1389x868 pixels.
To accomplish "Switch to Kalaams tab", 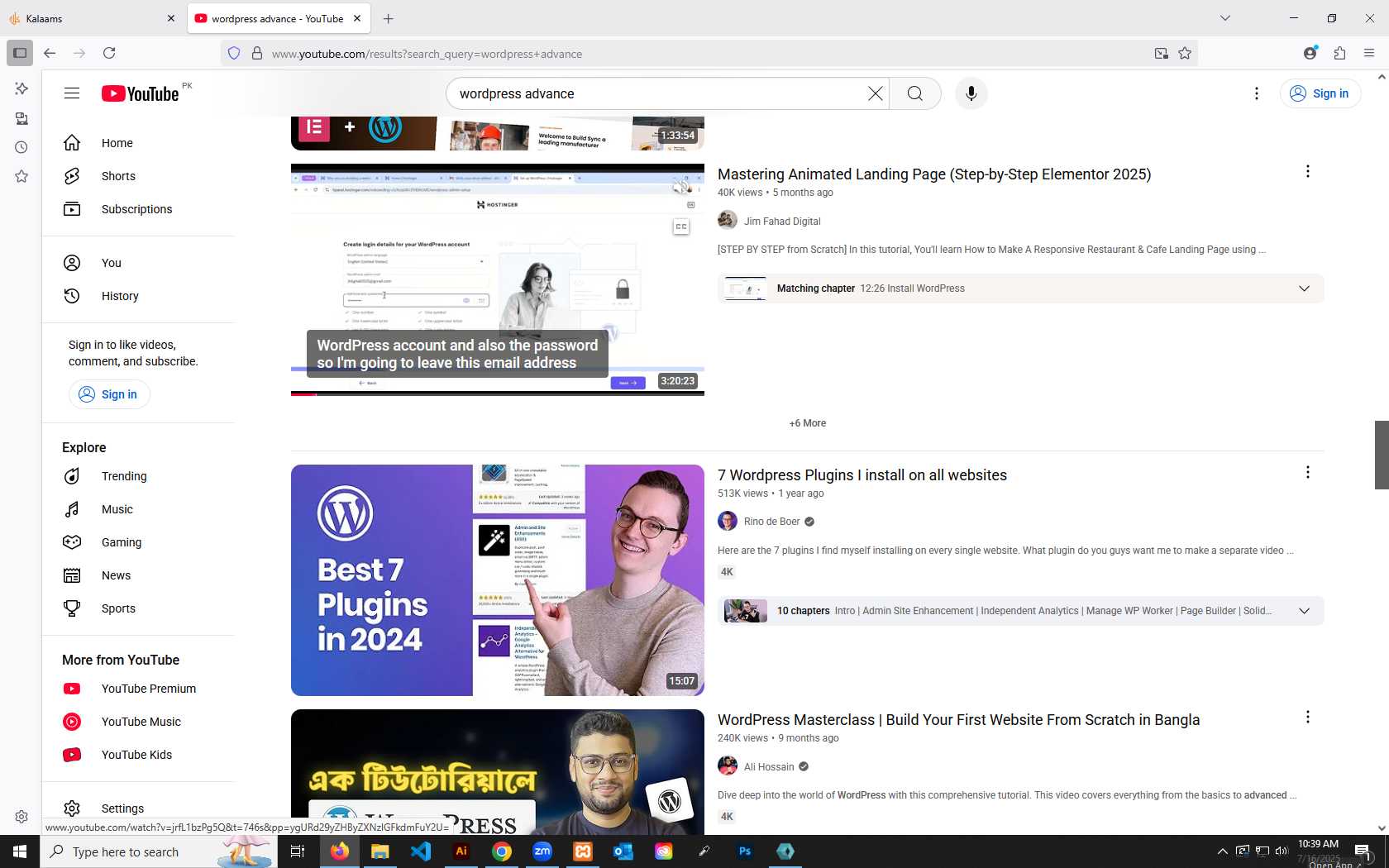I will tap(93, 18).
